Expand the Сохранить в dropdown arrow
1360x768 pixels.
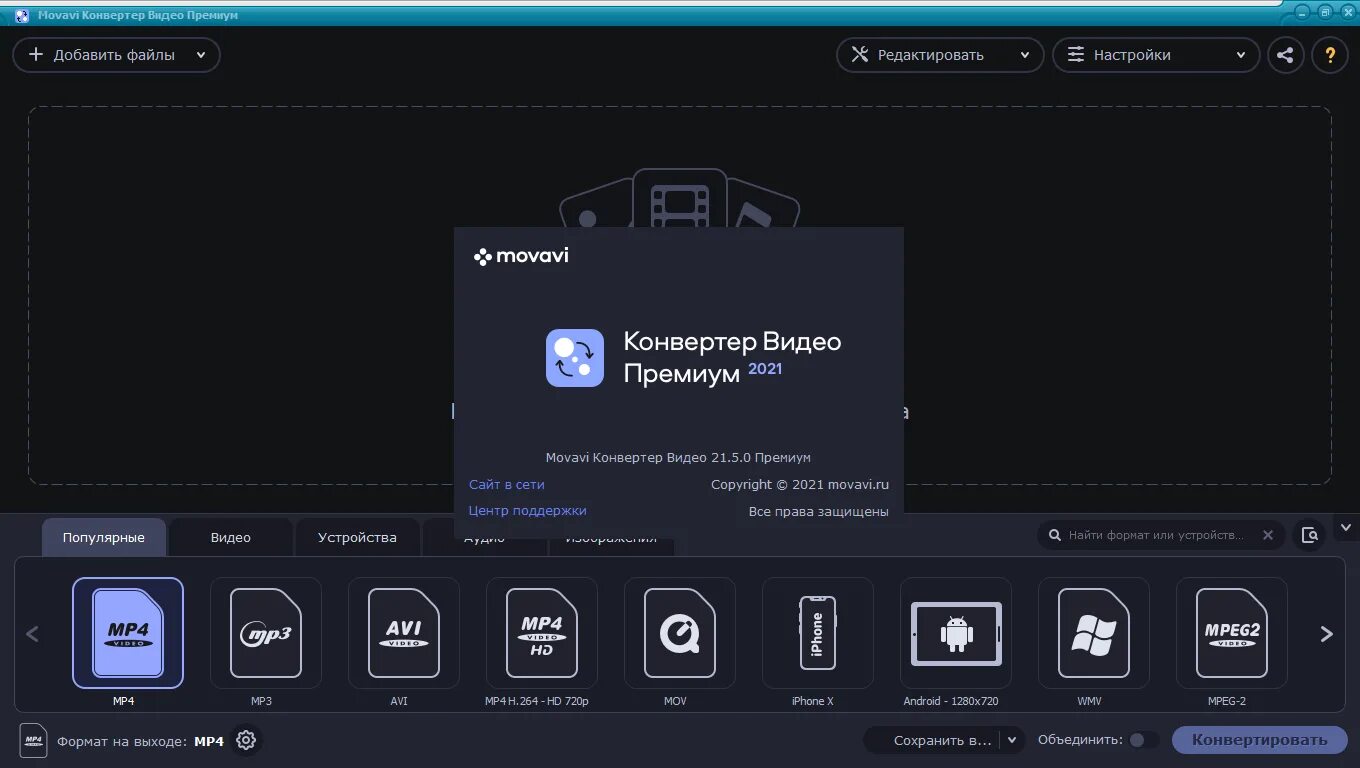1012,740
